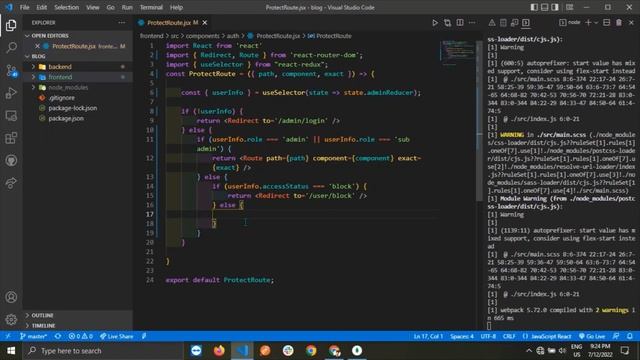
Task: Open the Search view in activity bar
Action: pyautogui.click(x=11, y=48)
